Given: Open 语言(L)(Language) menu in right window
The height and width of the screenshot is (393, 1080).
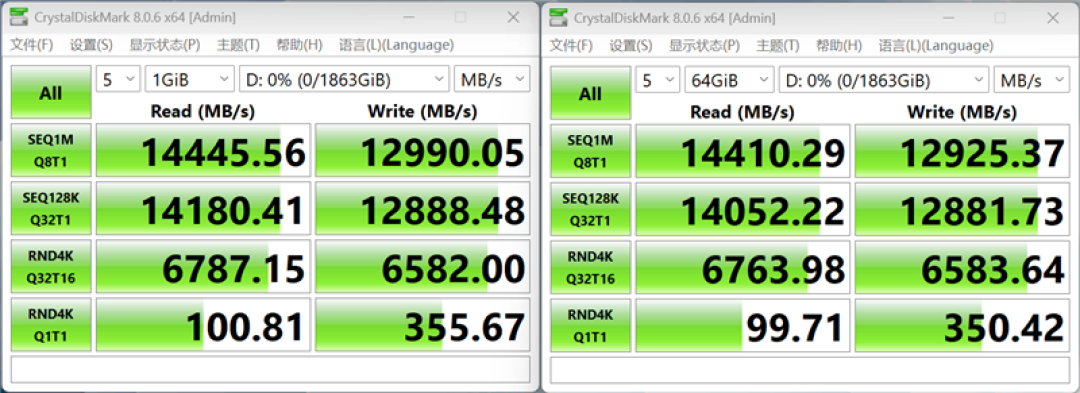Looking at the screenshot, I should coord(936,45).
